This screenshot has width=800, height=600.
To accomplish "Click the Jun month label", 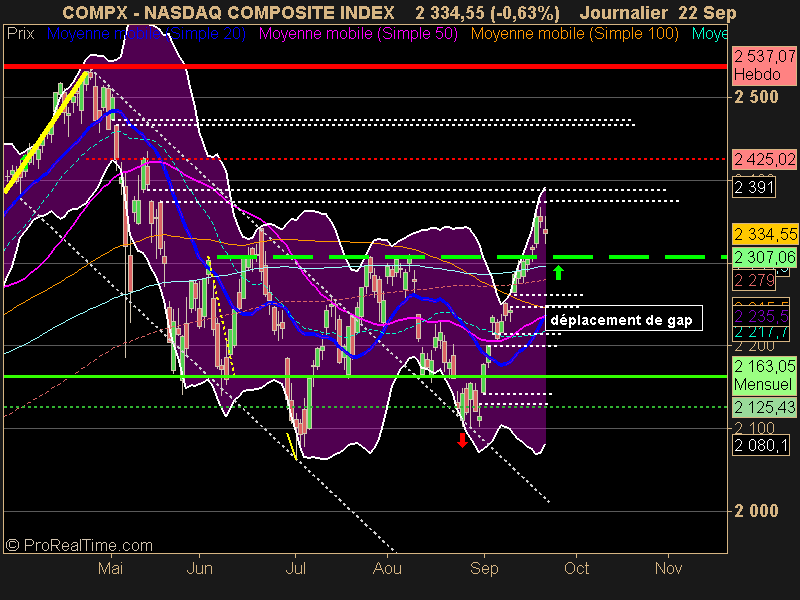I will point(199,568).
